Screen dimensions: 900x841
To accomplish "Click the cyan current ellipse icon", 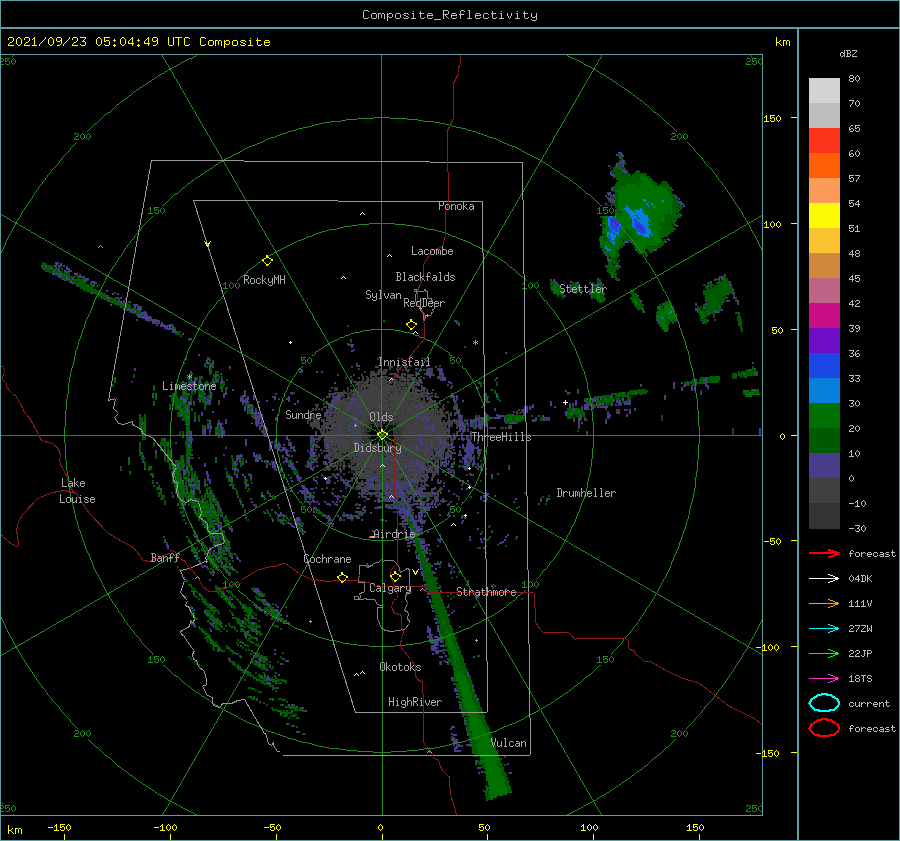I will coord(824,703).
